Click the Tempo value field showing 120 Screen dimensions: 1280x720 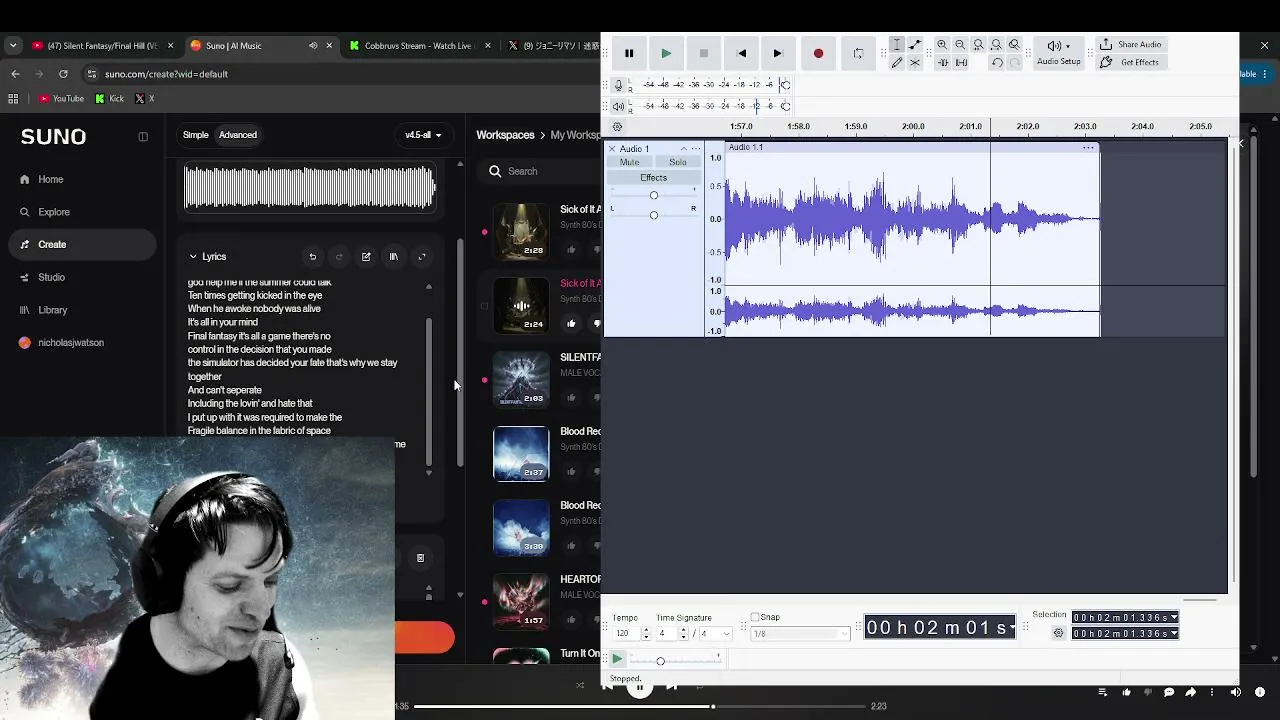coord(626,634)
